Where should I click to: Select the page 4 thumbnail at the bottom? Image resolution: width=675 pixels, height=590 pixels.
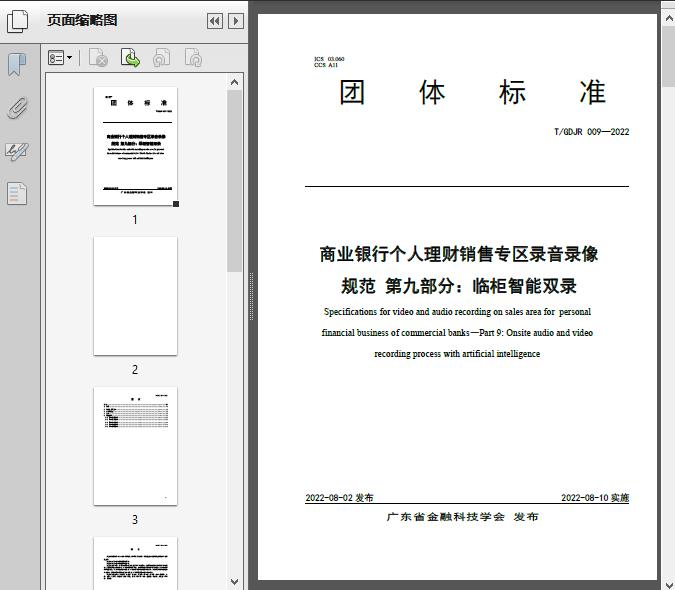[x=135, y=562]
